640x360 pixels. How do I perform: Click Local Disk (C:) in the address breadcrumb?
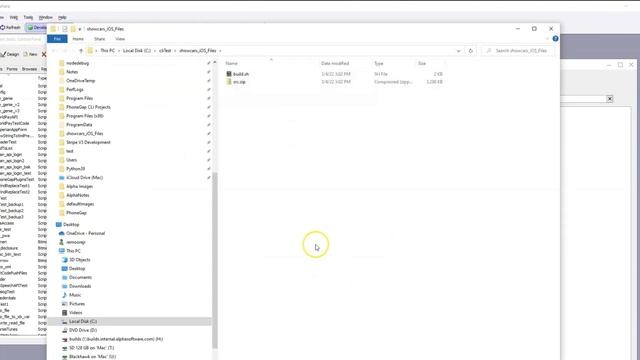coord(137,51)
